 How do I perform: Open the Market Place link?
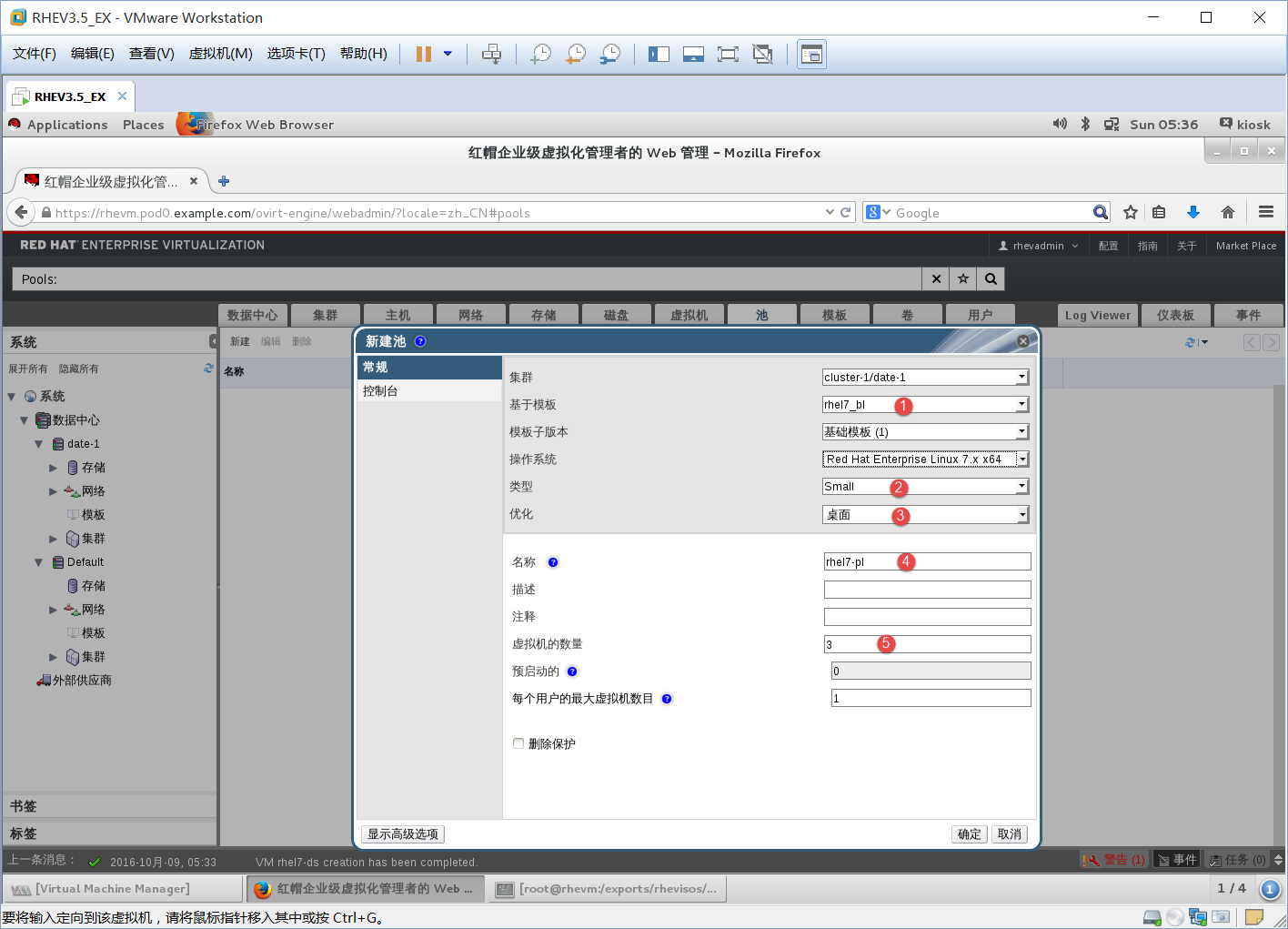pyautogui.click(x=1246, y=246)
